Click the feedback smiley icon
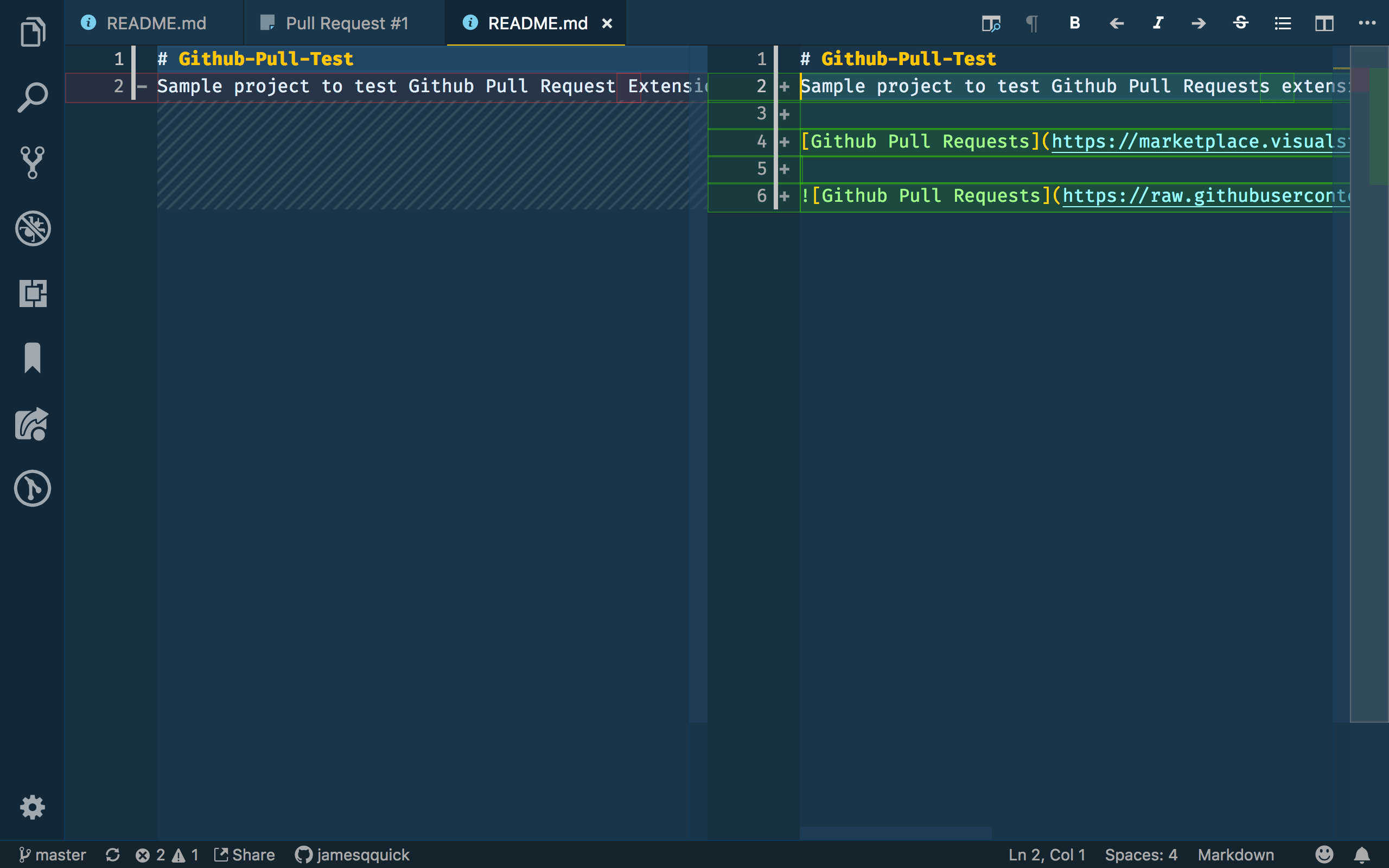The width and height of the screenshot is (1389, 868). [1324, 855]
